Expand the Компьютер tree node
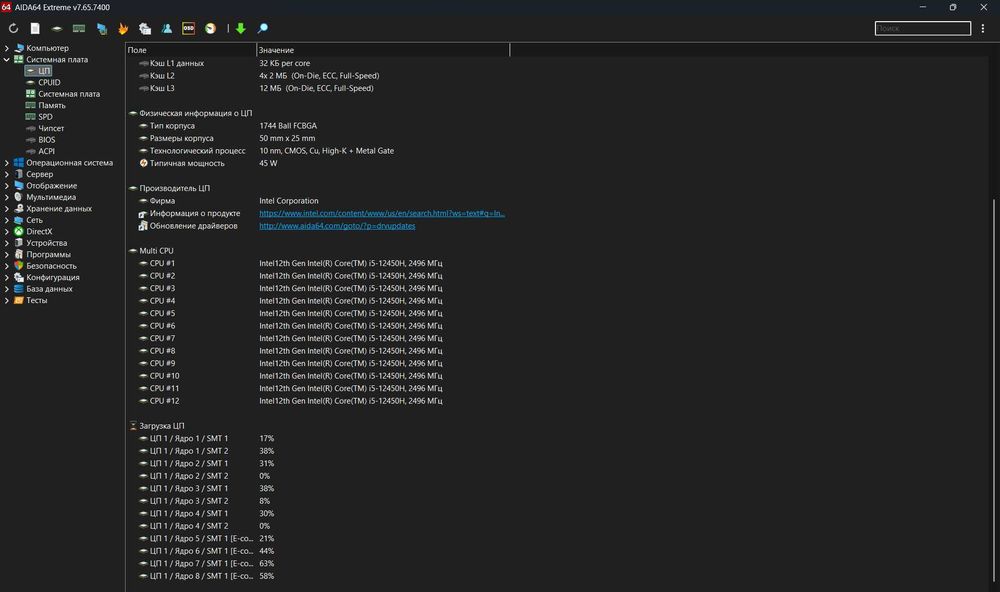Viewport: 1000px width, 592px height. [x=6, y=48]
